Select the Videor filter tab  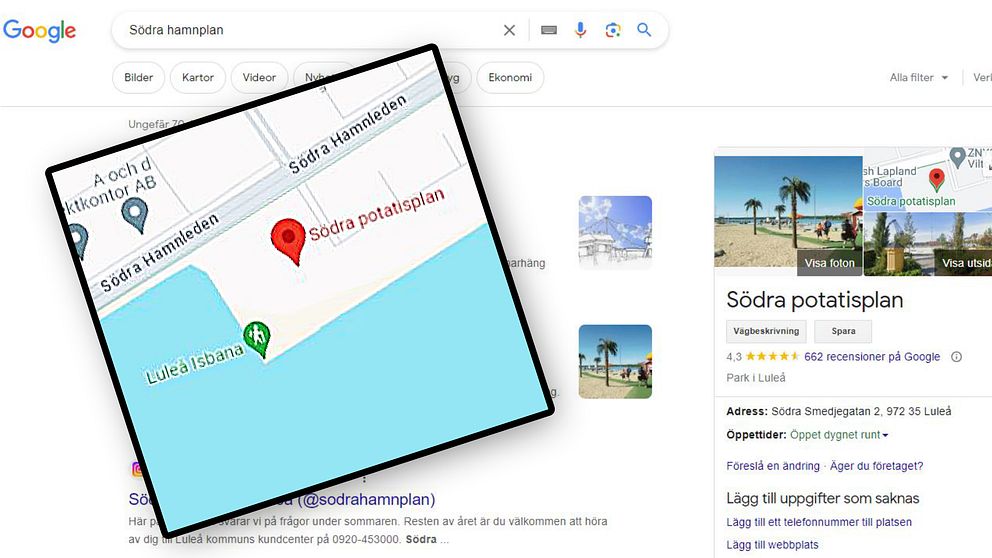(259, 77)
